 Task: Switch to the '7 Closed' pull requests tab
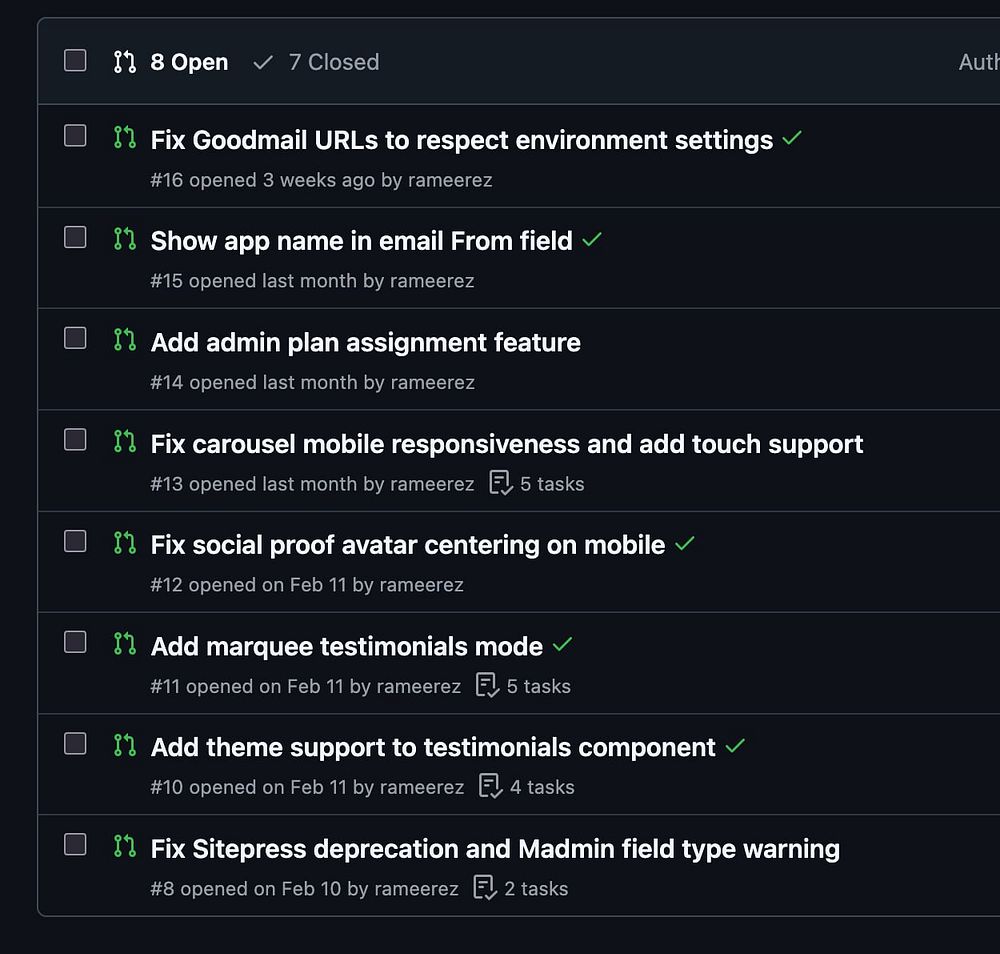tap(317, 62)
